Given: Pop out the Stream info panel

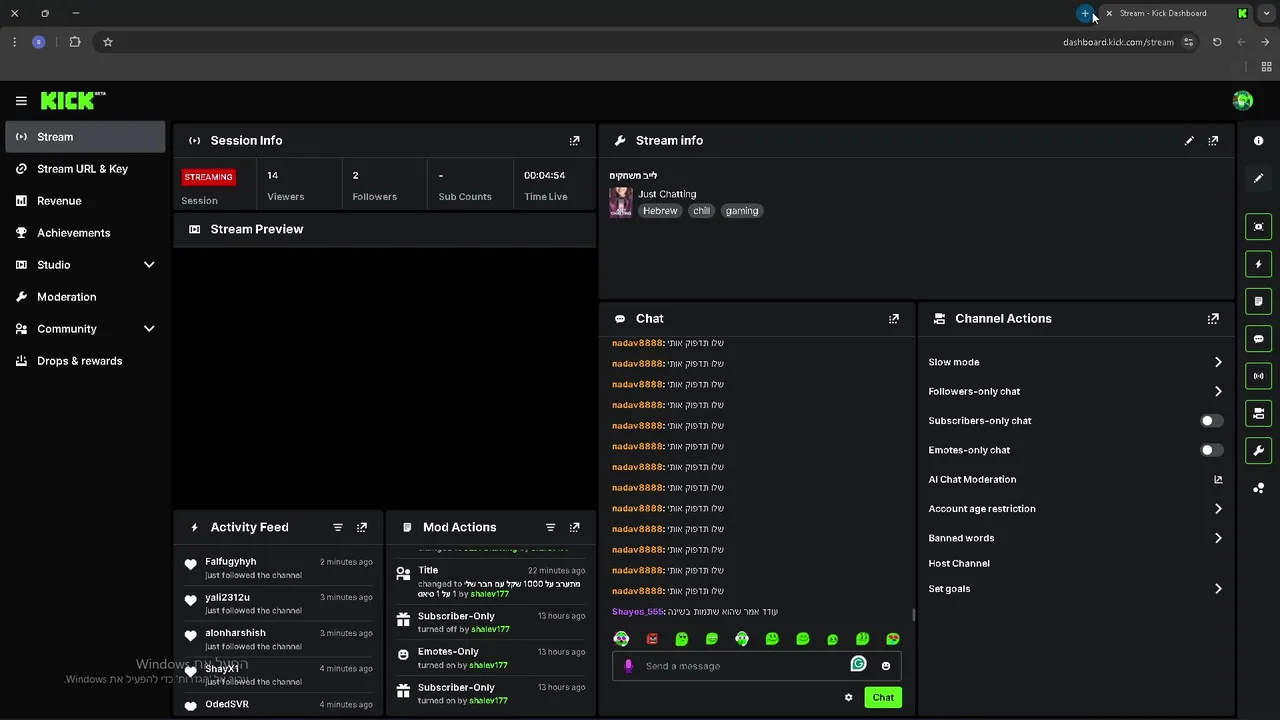Looking at the screenshot, I should [x=1213, y=141].
